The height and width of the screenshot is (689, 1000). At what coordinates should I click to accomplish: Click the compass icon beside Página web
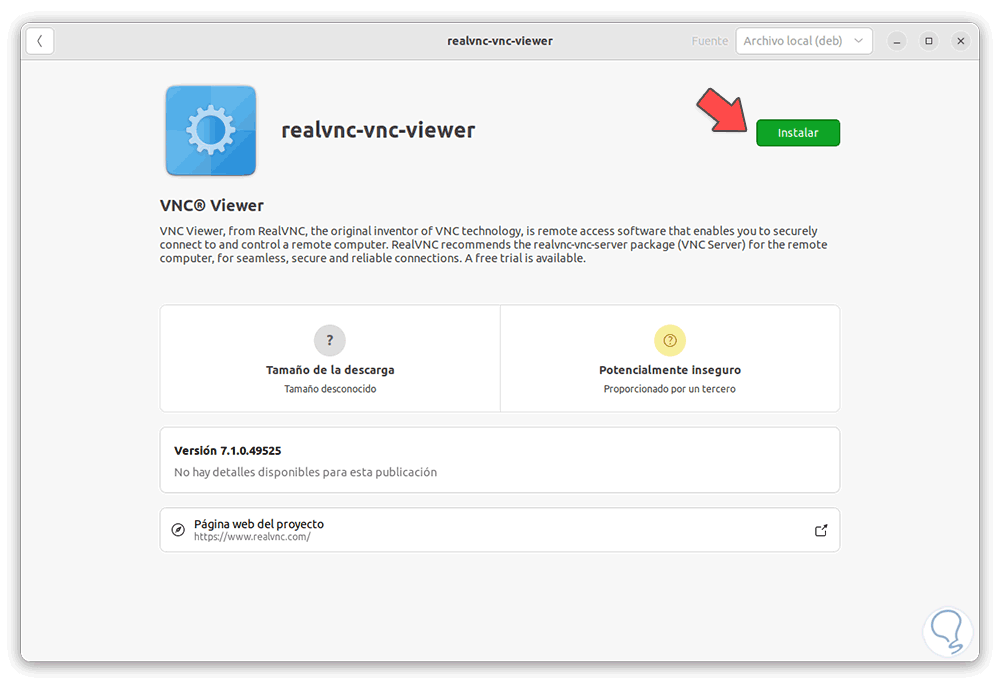pos(179,530)
